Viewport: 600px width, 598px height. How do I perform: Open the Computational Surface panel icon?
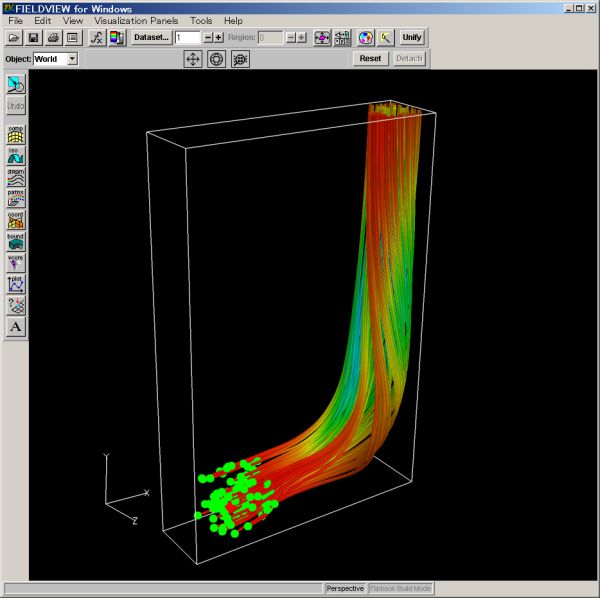coord(16,134)
